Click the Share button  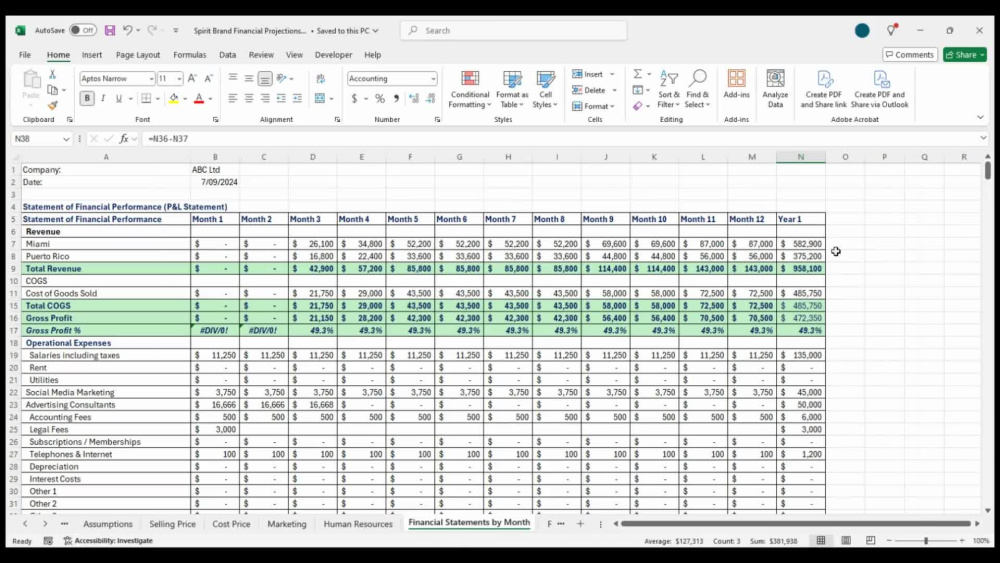(x=964, y=55)
